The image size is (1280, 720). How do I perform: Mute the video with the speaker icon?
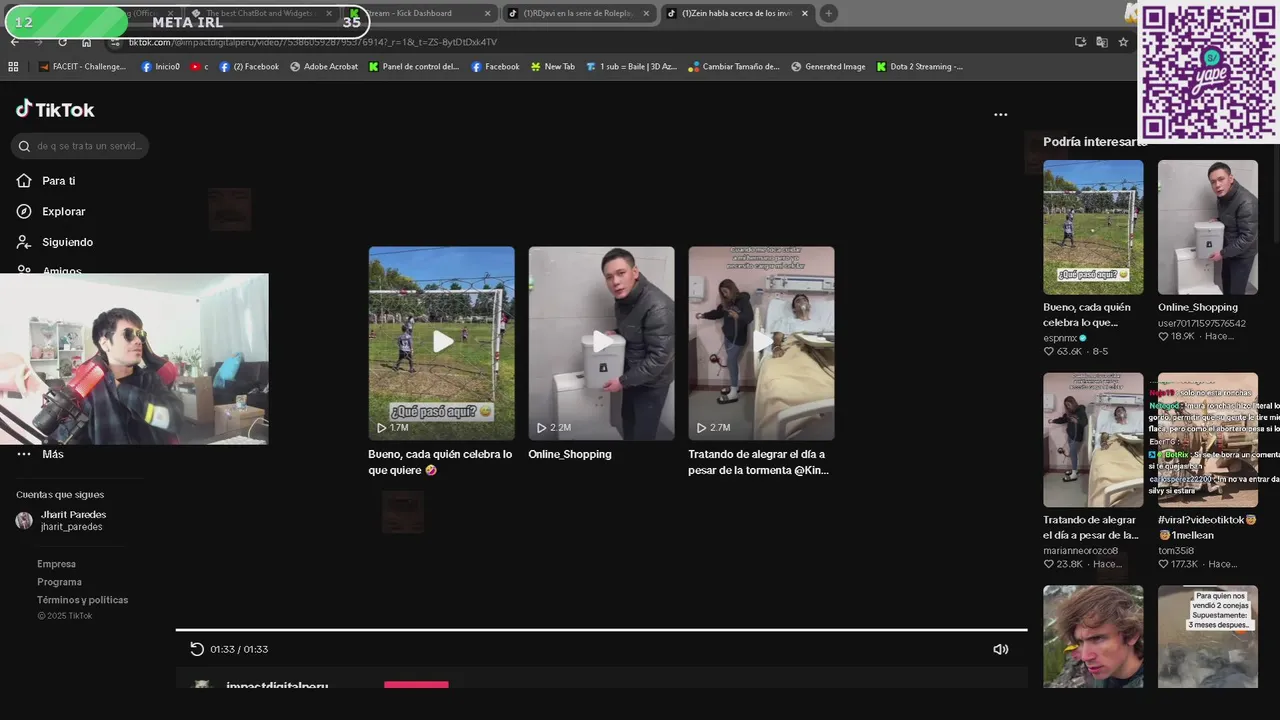pyautogui.click(x=1000, y=649)
